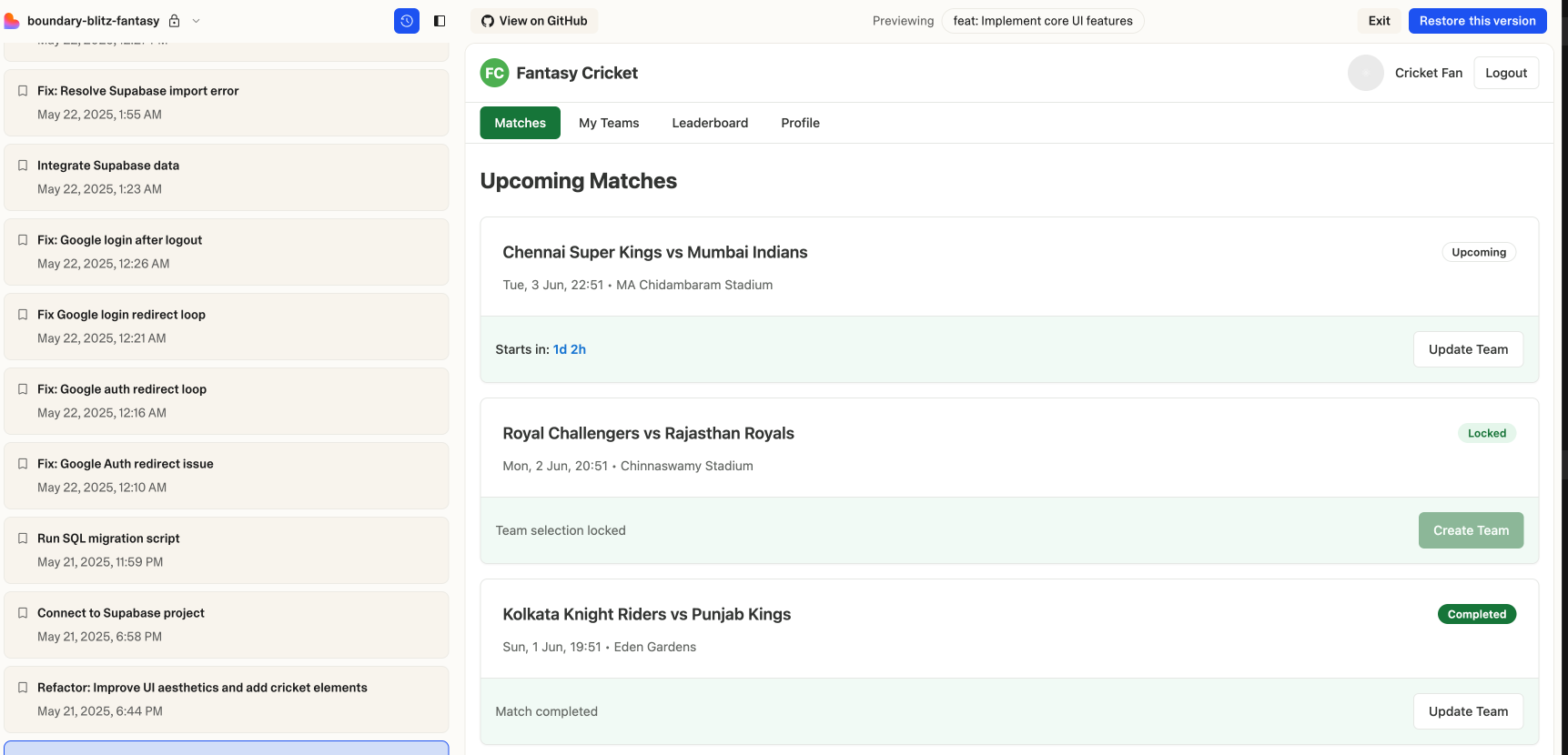Screen dimensions: 1568x755
Task: Click the lock icon beside boundary-blitz-fantasy
Action: (174, 21)
